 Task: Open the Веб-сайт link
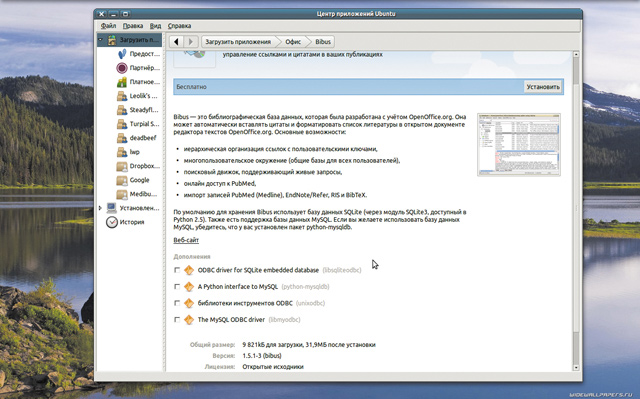pyautogui.click(x=186, y=240)
